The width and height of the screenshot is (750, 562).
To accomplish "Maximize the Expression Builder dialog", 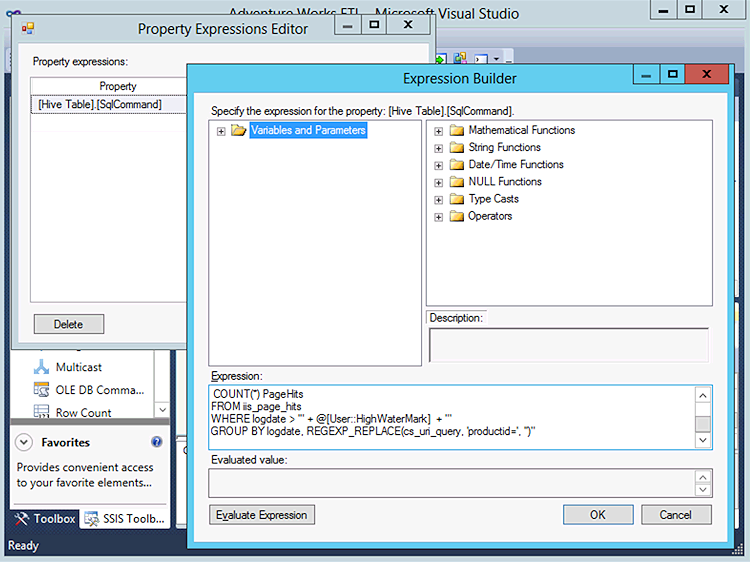I will point(673,74).
